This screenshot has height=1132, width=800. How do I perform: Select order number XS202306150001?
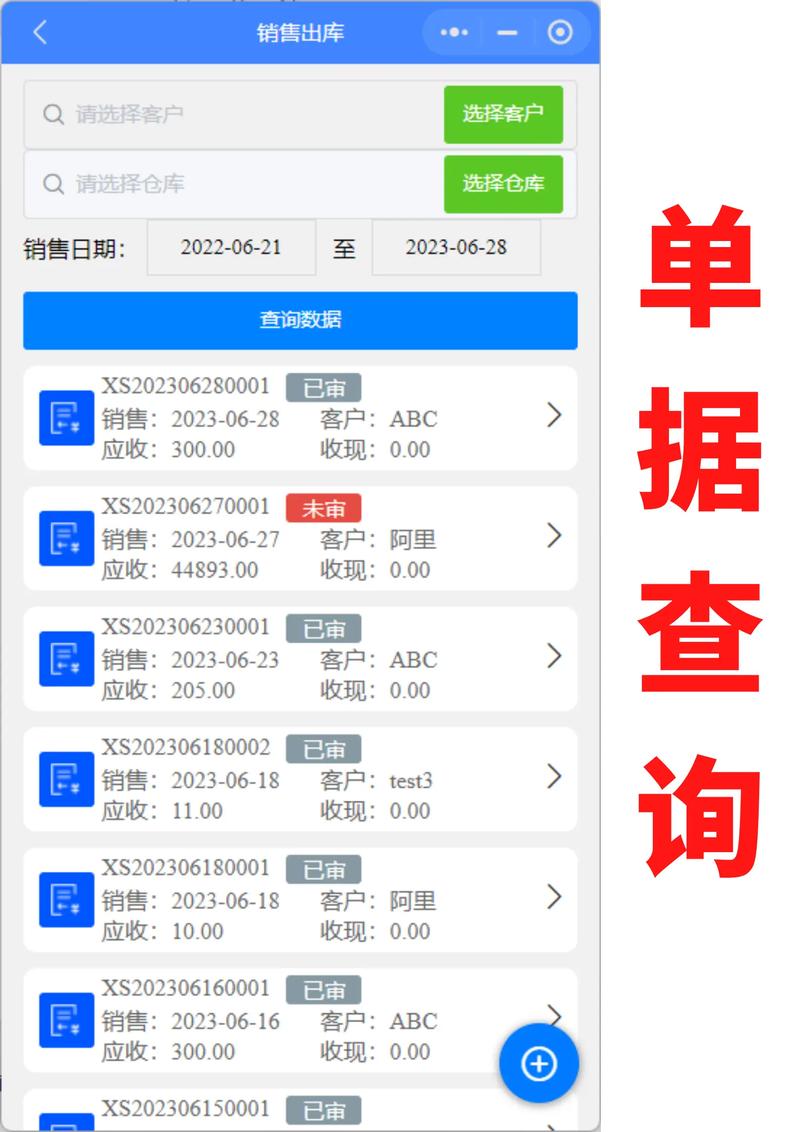tap(186, 1109)
